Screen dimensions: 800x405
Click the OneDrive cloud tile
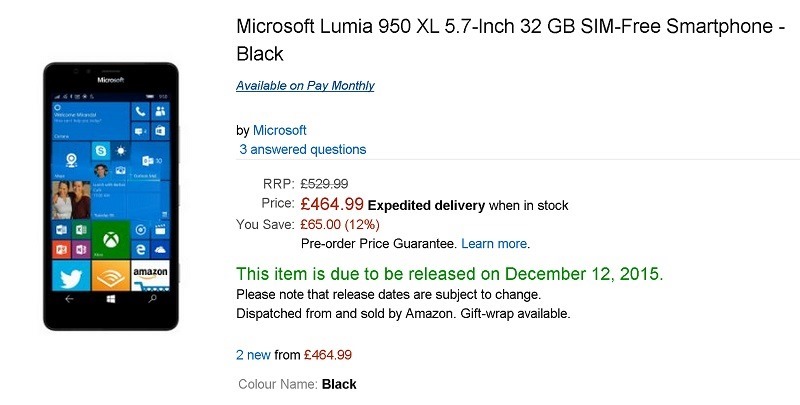160,249
